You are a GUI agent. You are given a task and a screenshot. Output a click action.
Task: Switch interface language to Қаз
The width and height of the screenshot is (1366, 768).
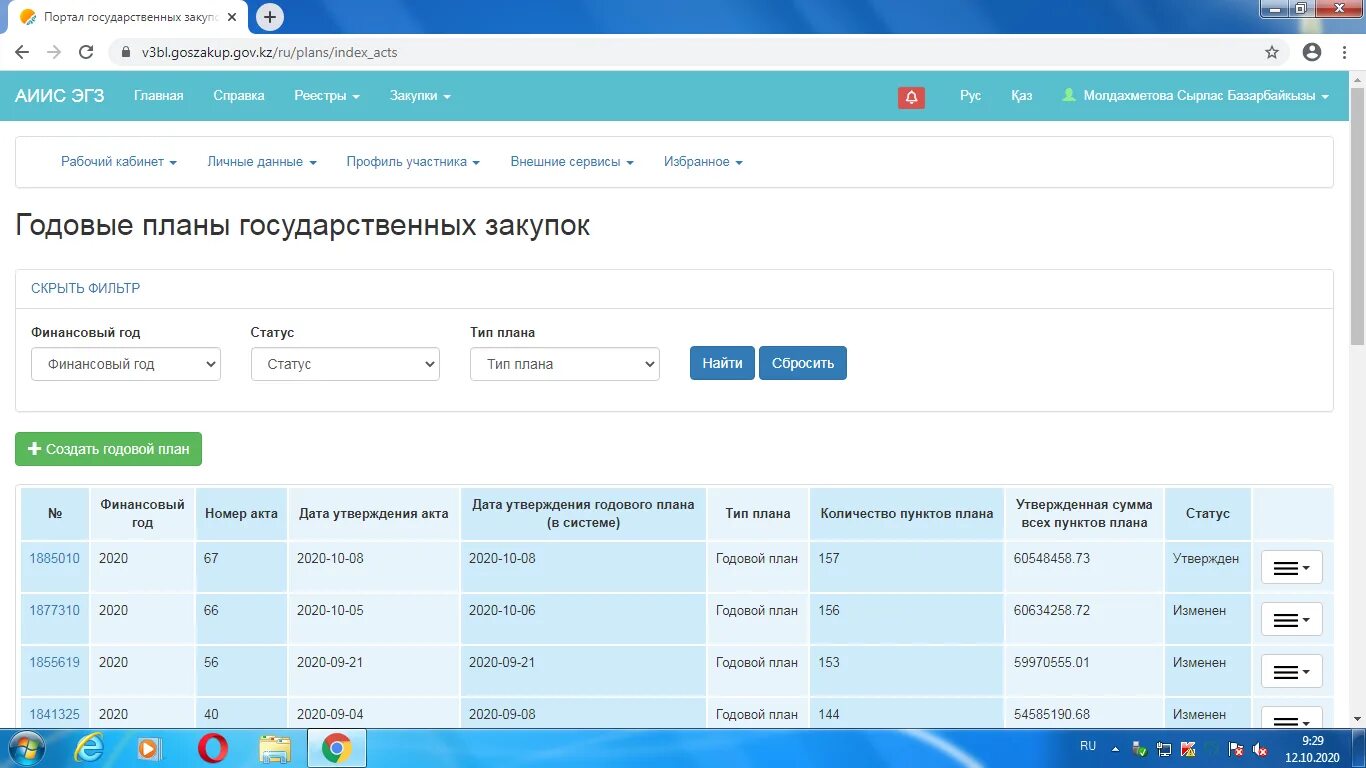1021,96
